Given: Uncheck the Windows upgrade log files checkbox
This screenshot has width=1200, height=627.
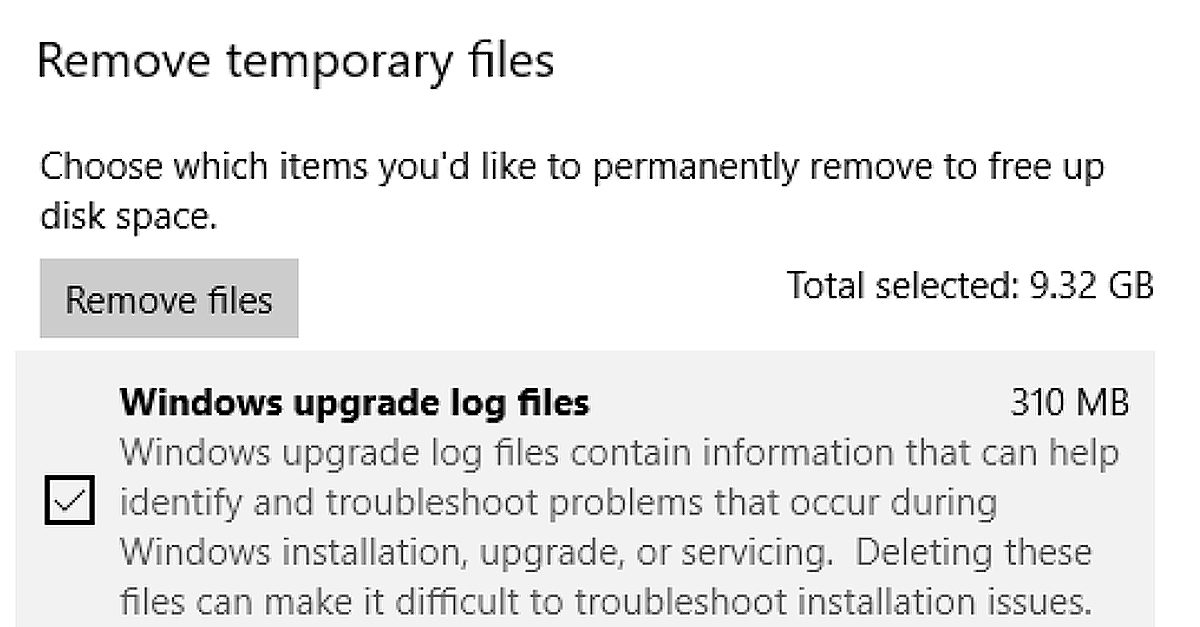Looking at the screenshot, I should coord(69,501).
